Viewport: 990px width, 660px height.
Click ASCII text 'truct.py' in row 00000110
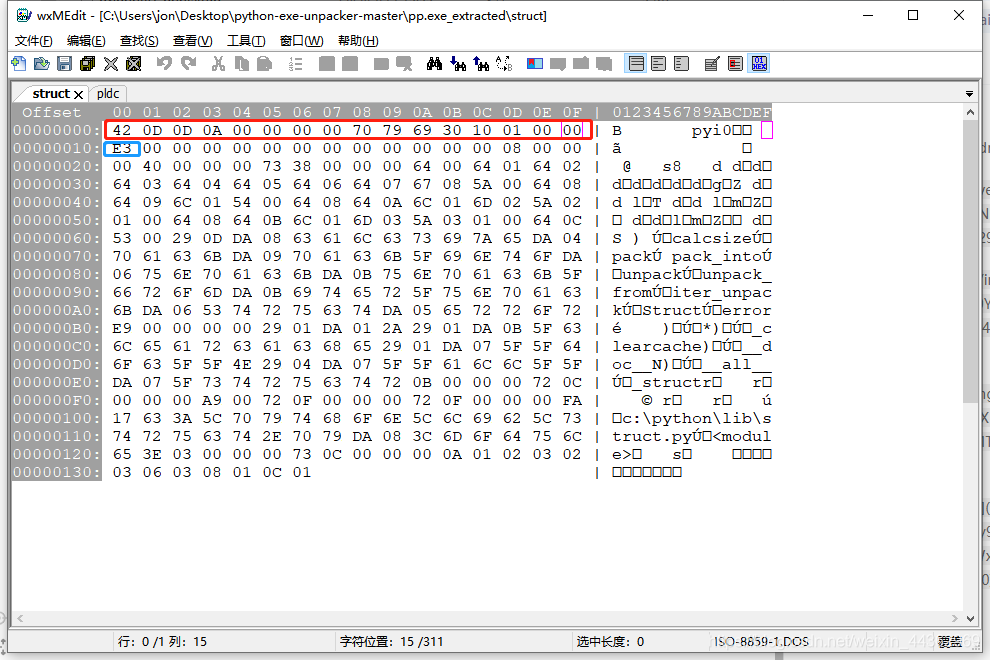[652, 436]
